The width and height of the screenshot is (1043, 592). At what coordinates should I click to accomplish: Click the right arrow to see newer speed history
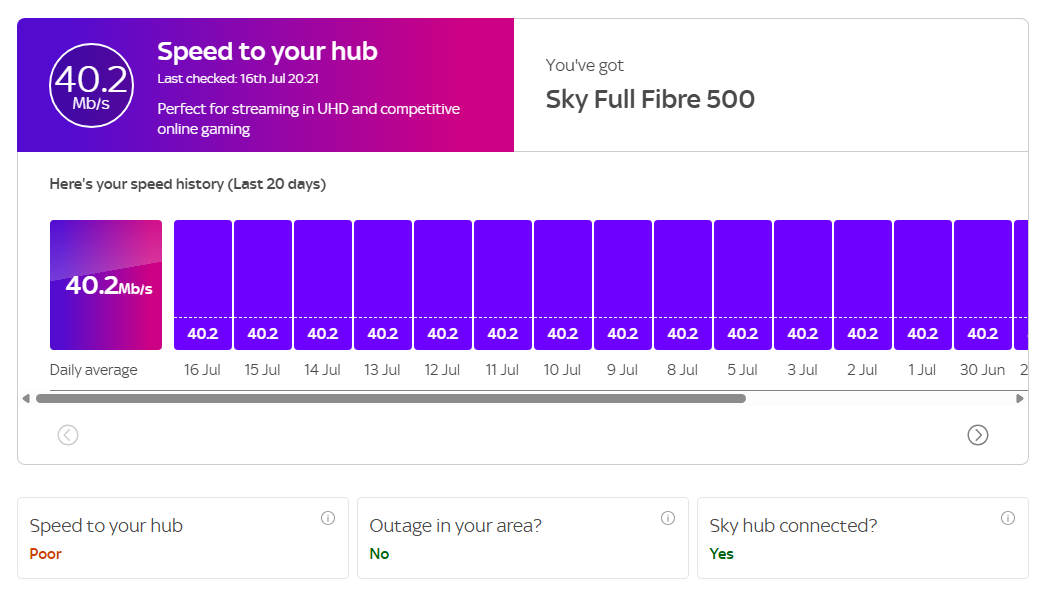coord(977,435)
